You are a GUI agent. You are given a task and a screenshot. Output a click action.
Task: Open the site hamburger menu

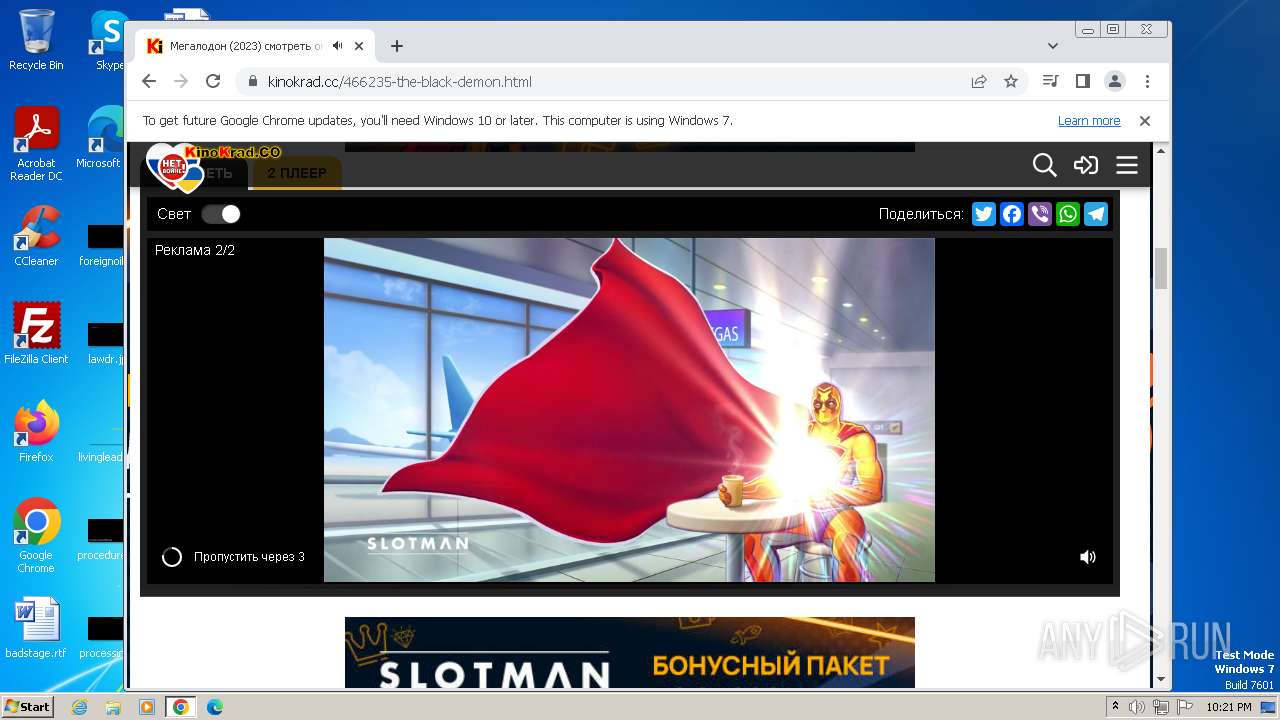point(1127,165)
